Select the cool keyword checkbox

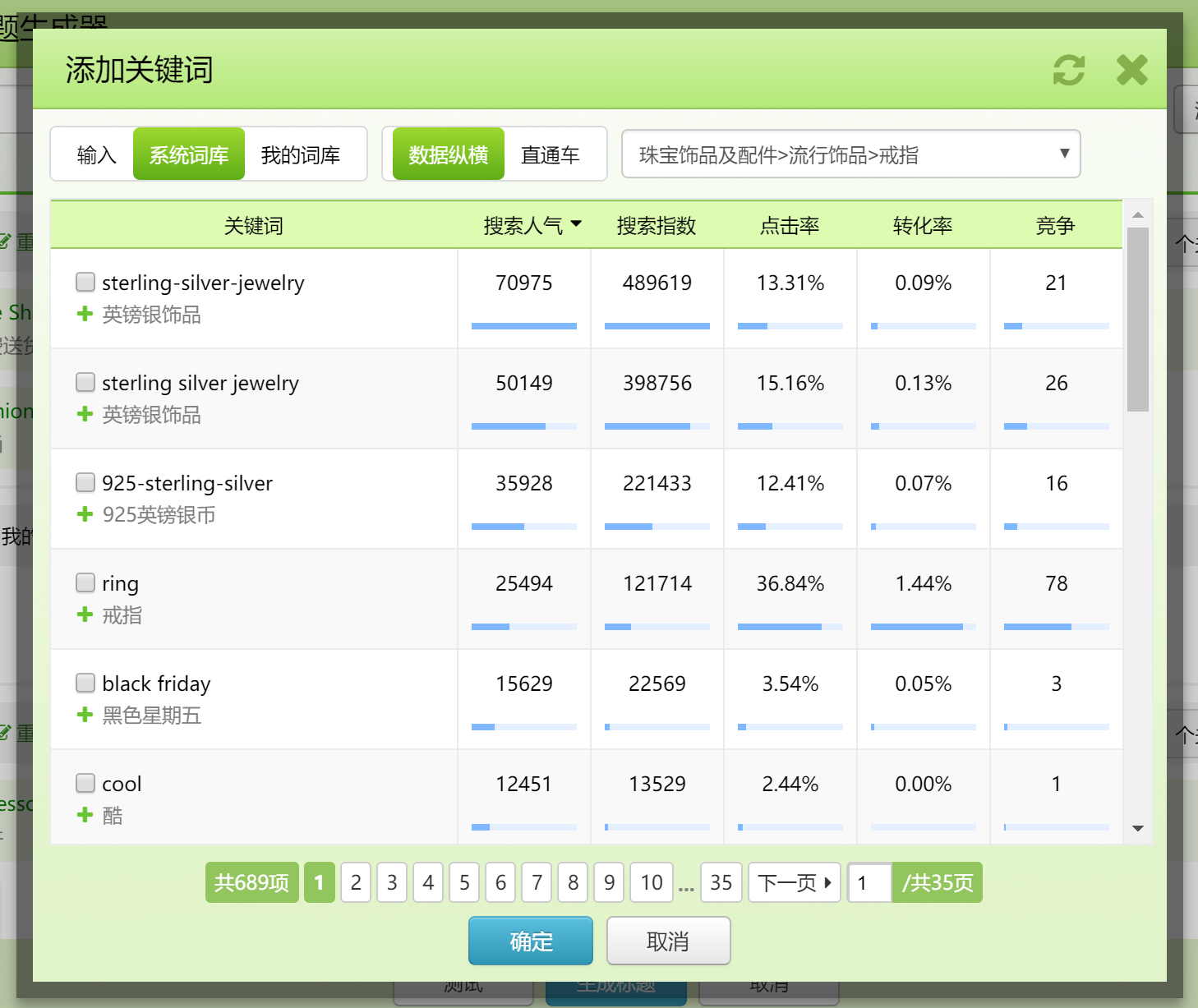[85, 783]
